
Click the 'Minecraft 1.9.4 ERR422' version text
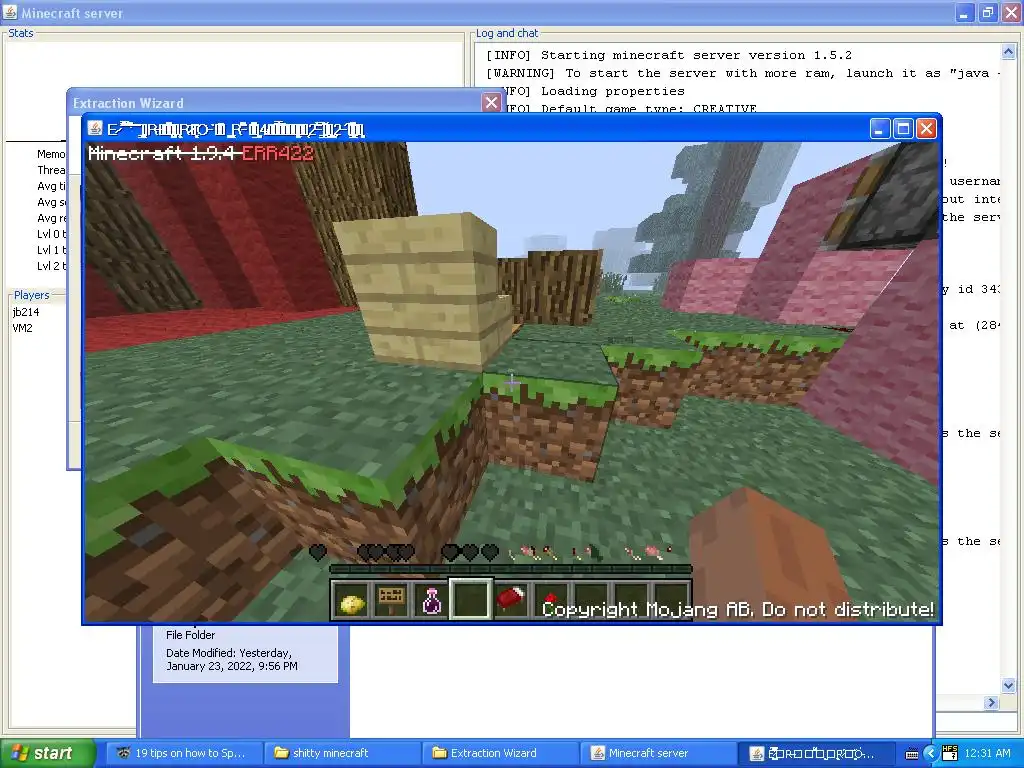pyautogui.click(x=200, y=153)
